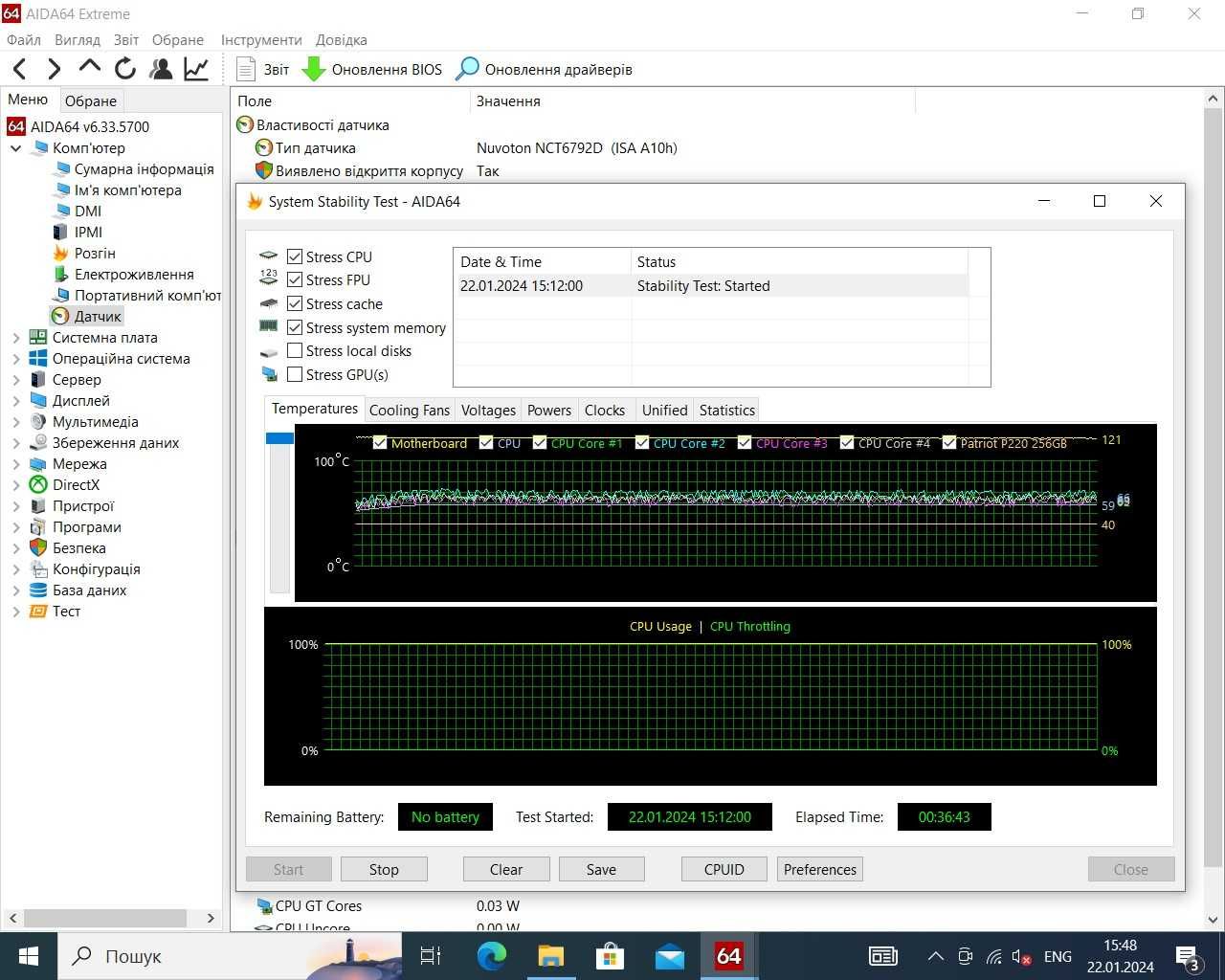Toggle Patriot P220 256GB graph checkbox
The height and width of the screenshot is (980, 1225).
pyautogui.click(x=949, y=443)
